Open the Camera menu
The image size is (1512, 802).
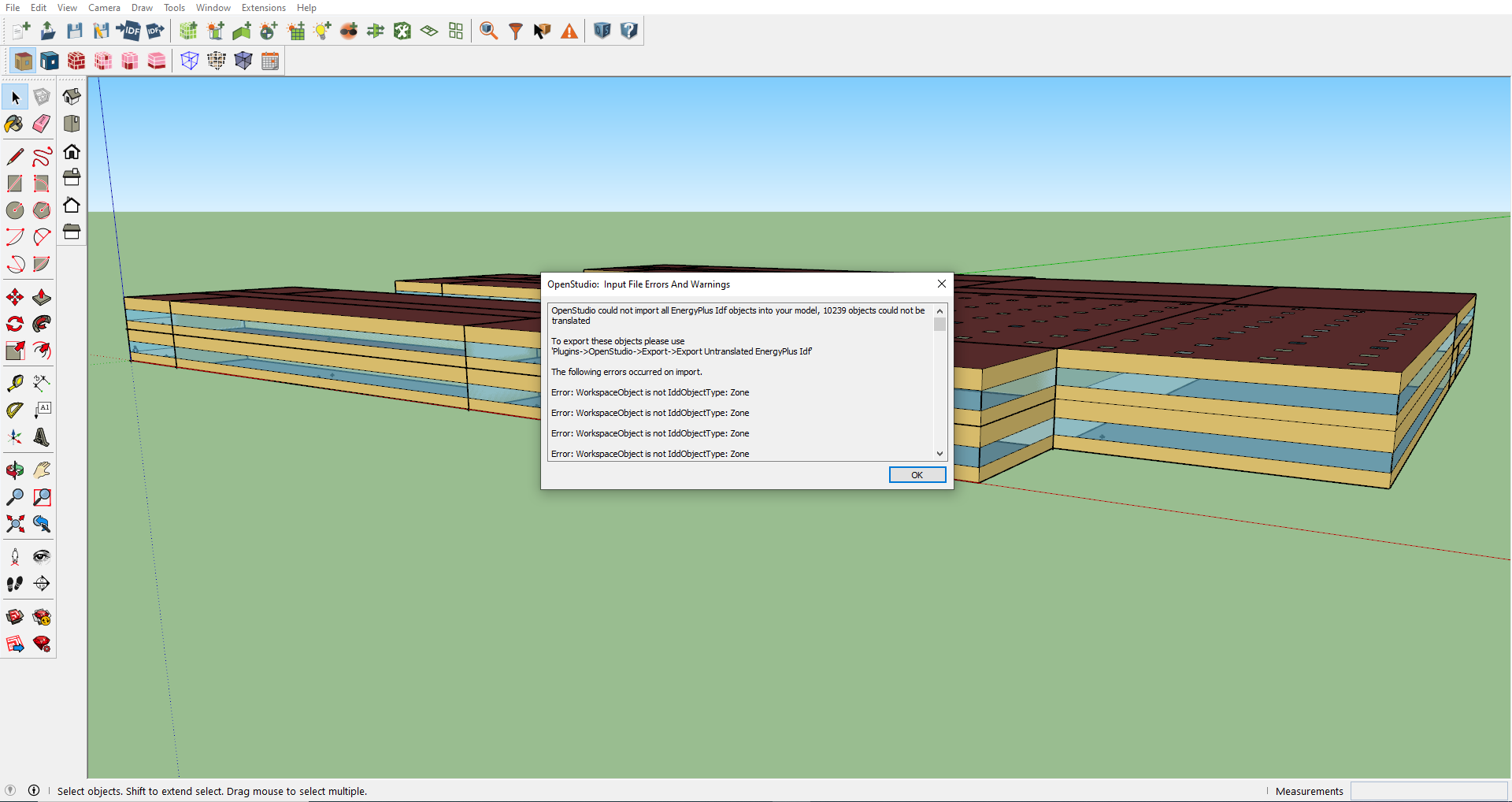[104, 8]
